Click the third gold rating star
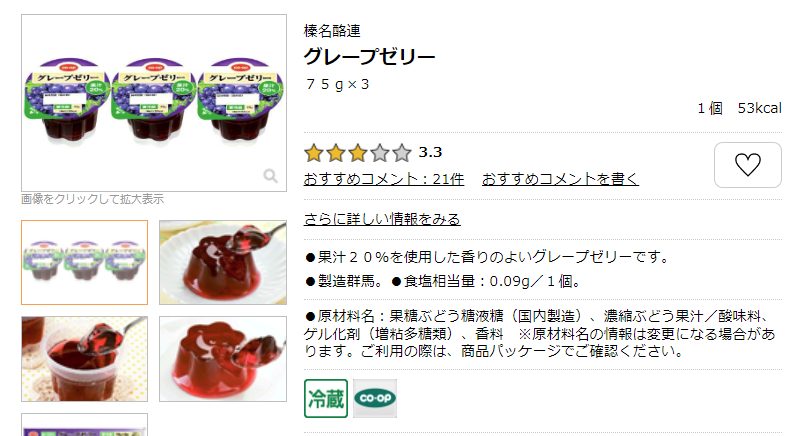 (358, 153)
